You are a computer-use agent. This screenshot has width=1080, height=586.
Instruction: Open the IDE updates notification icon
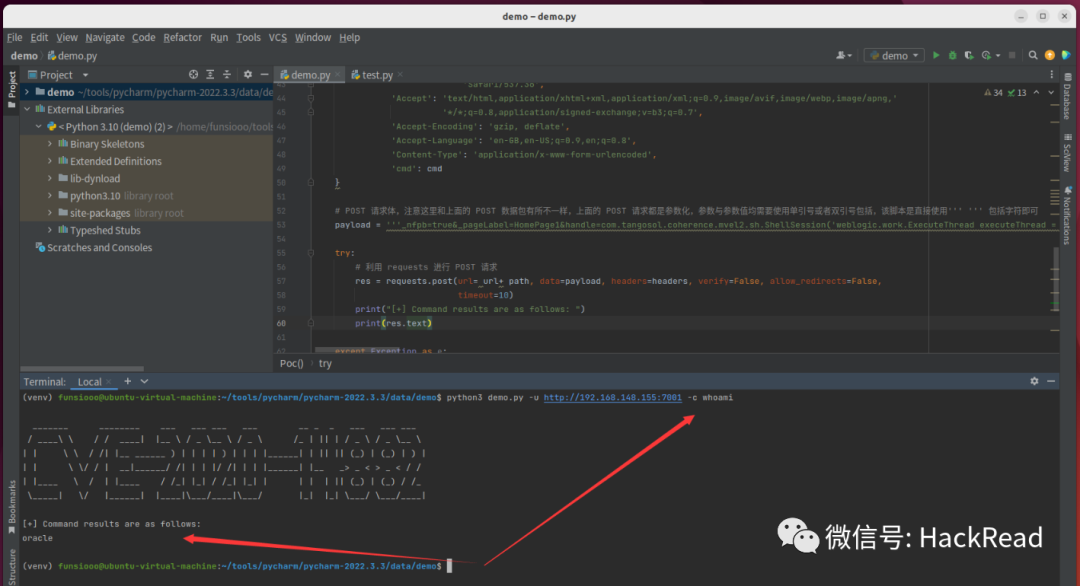tap(1050, 55)
